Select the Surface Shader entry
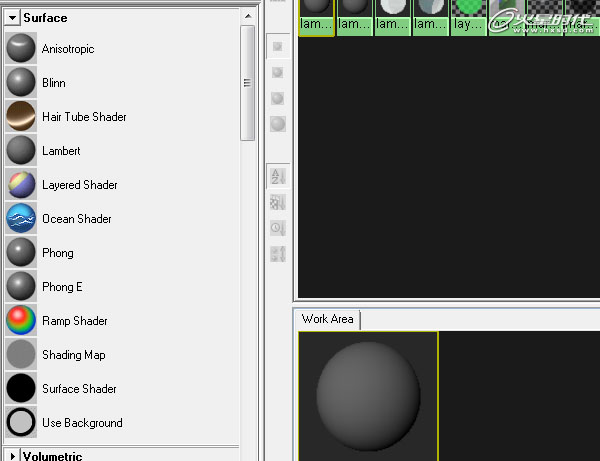Viewport: 600px width, 461px height. [61, 389]
